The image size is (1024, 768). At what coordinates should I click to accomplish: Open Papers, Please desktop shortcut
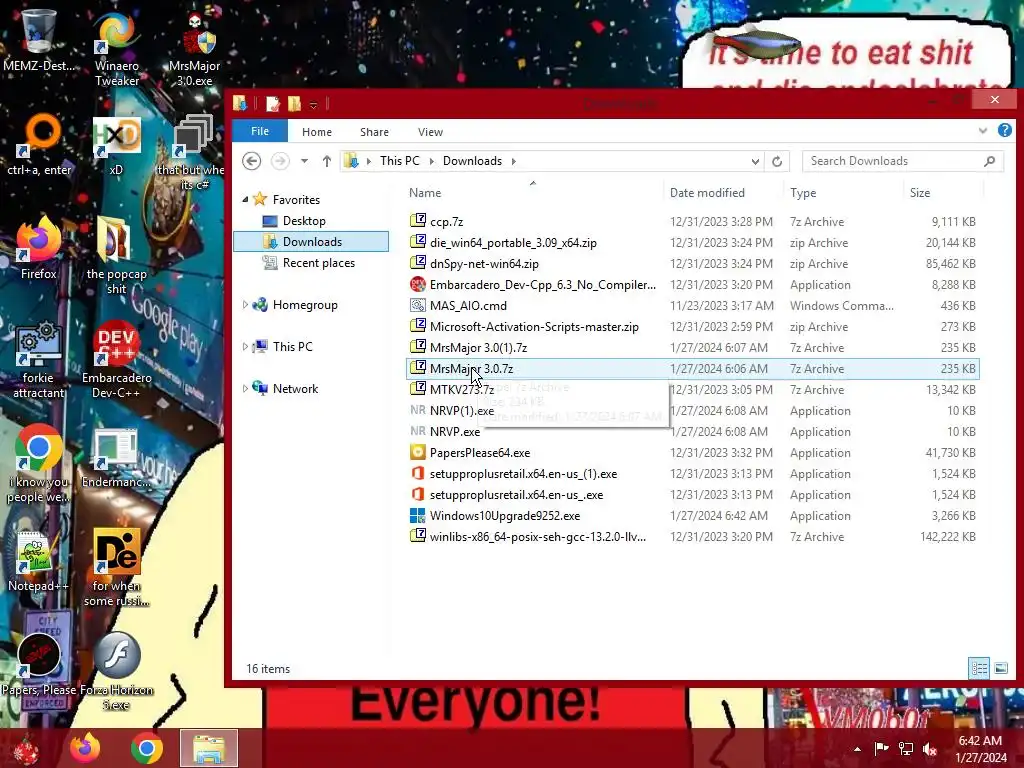tap(38, 664)
